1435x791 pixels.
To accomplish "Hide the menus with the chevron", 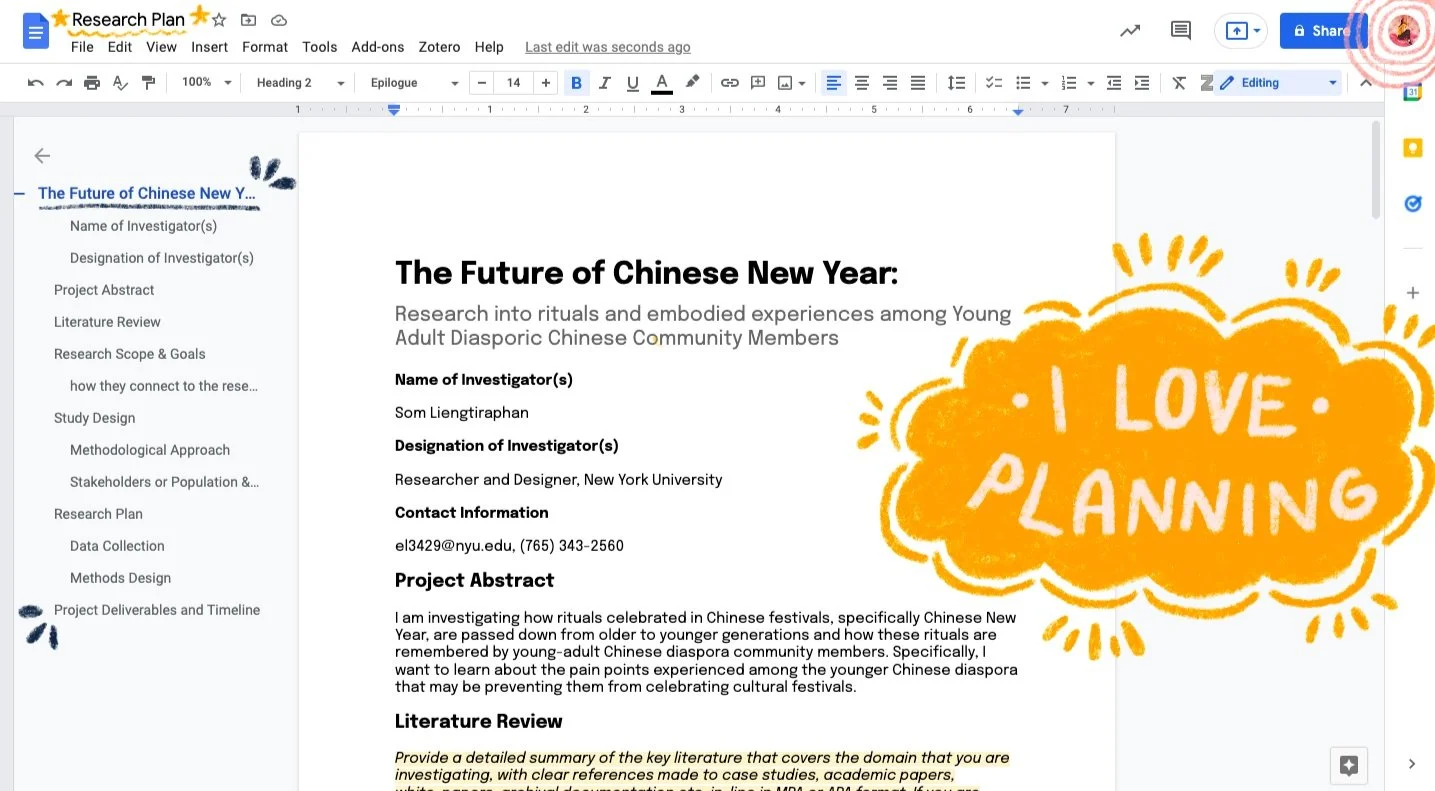I will pyautogui.click(x=1366, y=83).
